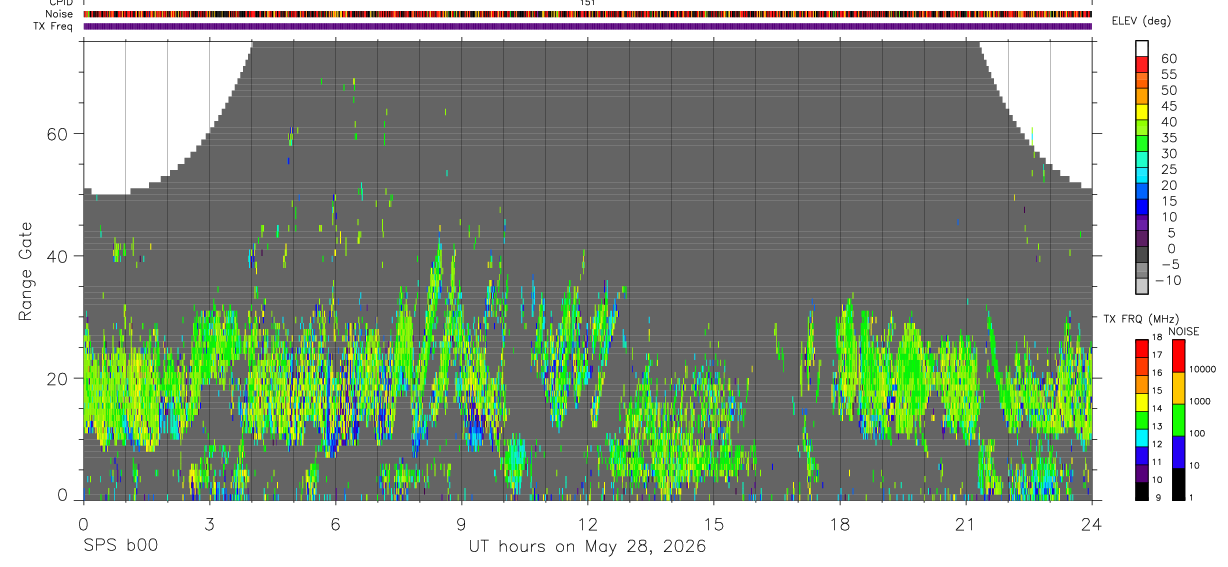Click the cyan 20–25 degree elevation swatch
This screenshot has height=567, width=1228.
[x=1142, y=176]
